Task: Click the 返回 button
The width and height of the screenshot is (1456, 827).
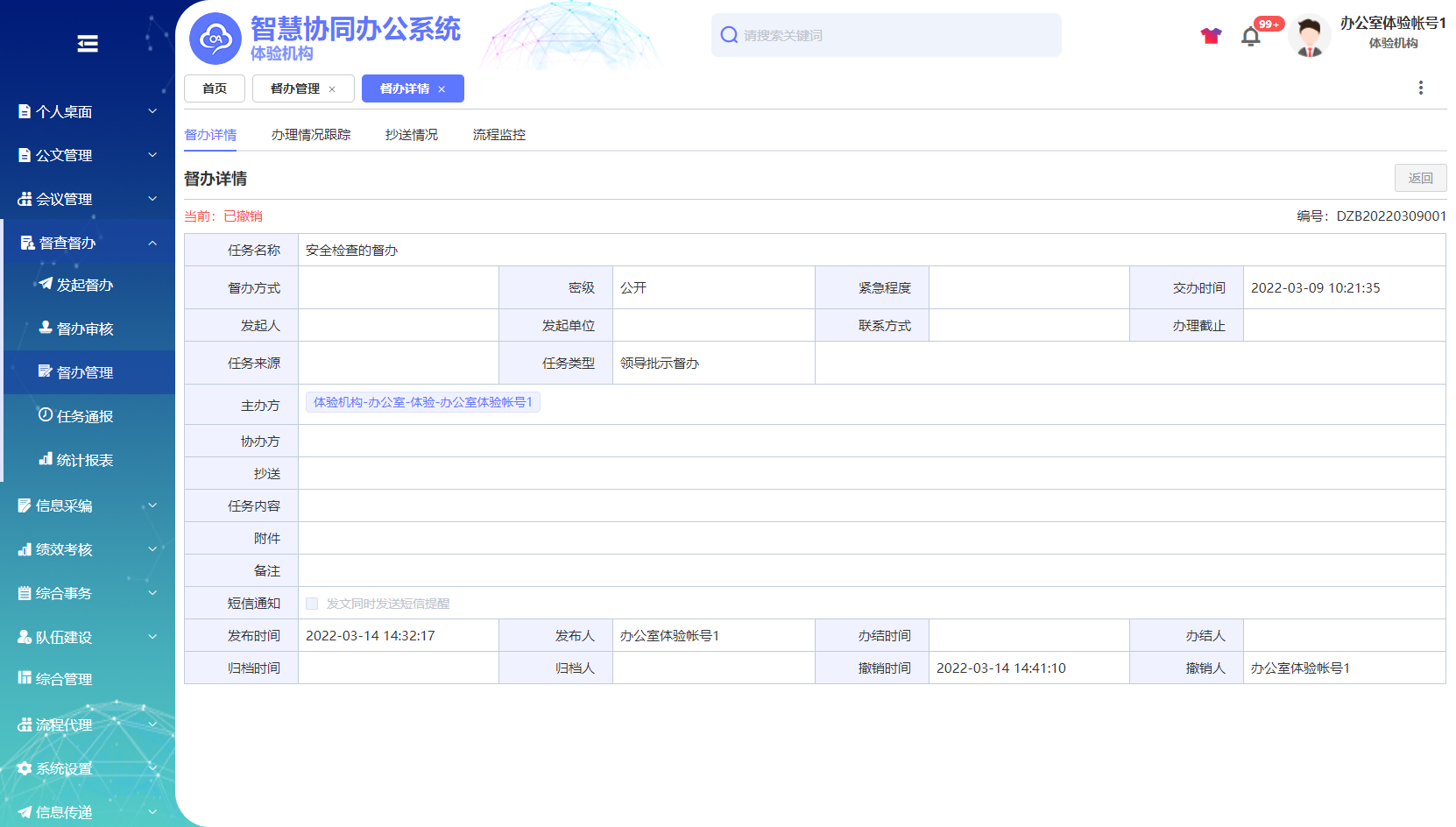Action: pos(1419,178)
